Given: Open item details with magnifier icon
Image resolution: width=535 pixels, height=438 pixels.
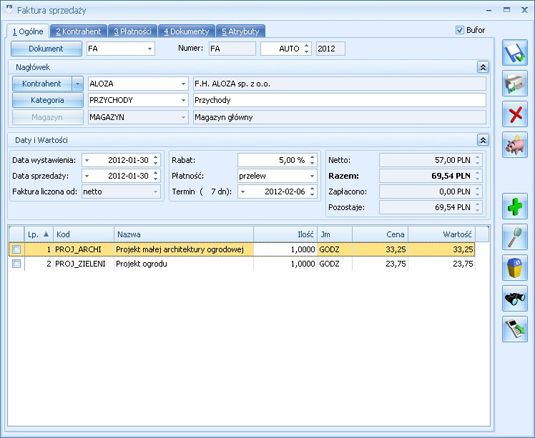Looking at the screenshot, I should (x=515, y=237).
